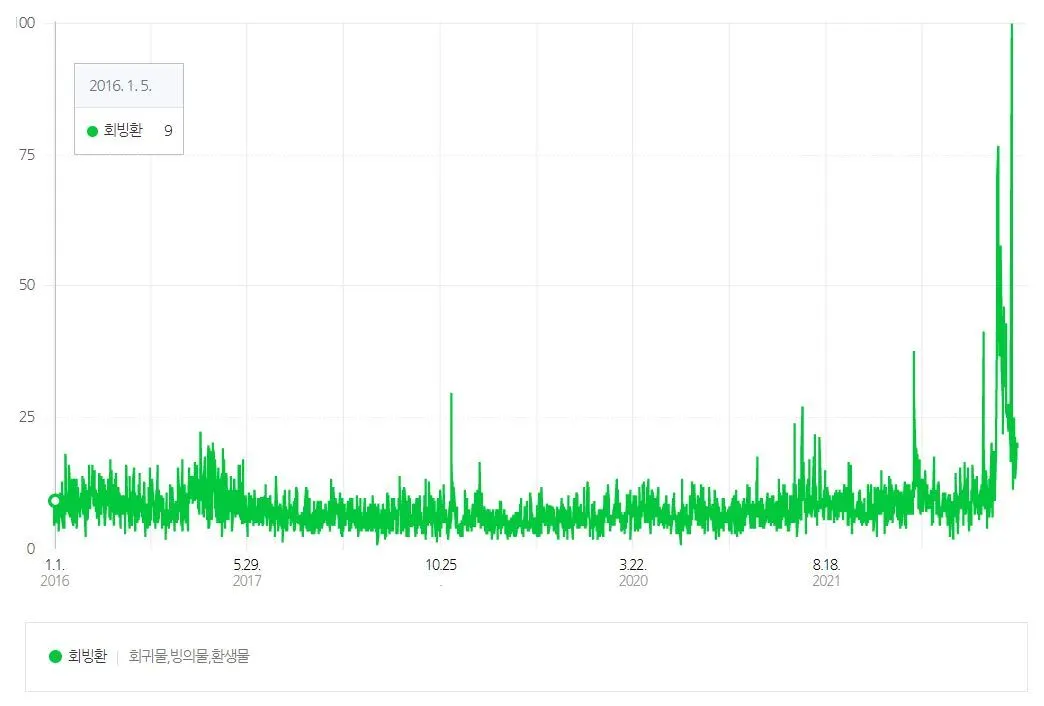Click the 1.1. 2016 x-axis label
1044x706 pixels.
pyautogui.click(x=55, y=573)
